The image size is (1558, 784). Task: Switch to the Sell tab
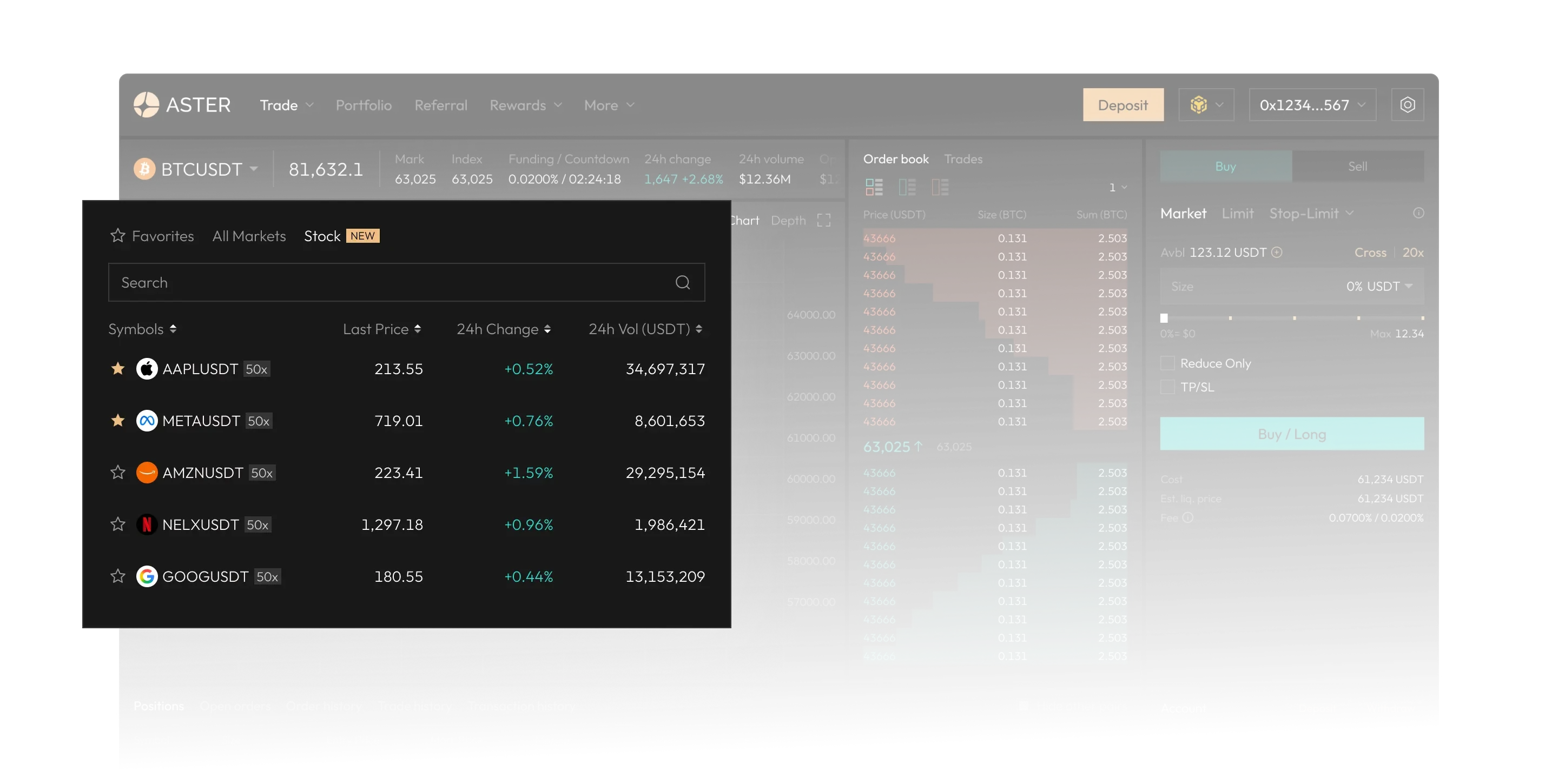[x=1357, y=166]
